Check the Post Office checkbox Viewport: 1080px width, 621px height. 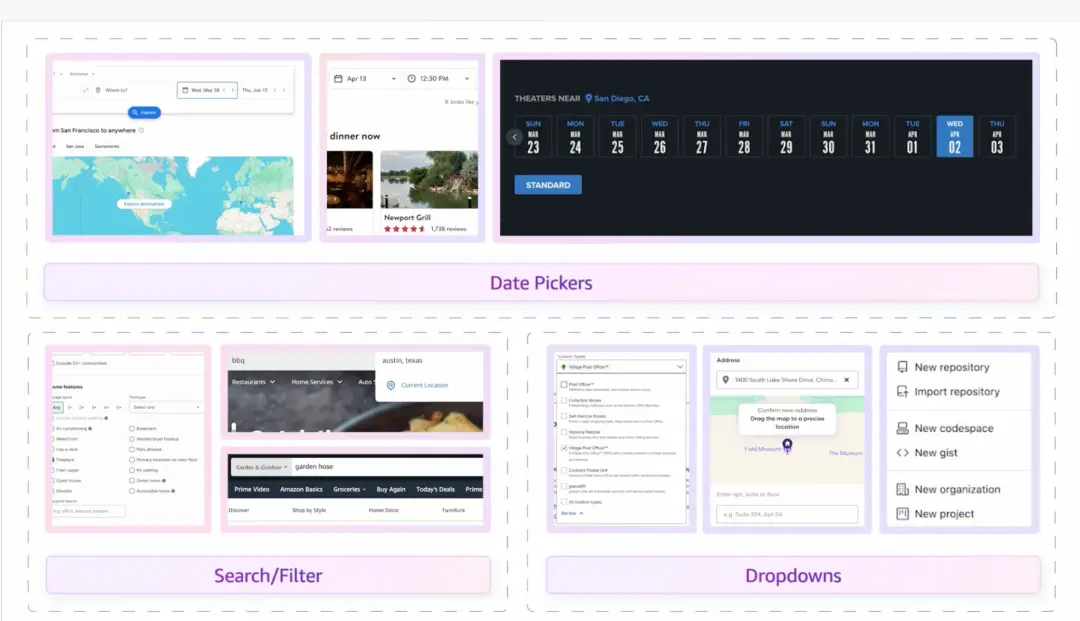click(564, 384)
